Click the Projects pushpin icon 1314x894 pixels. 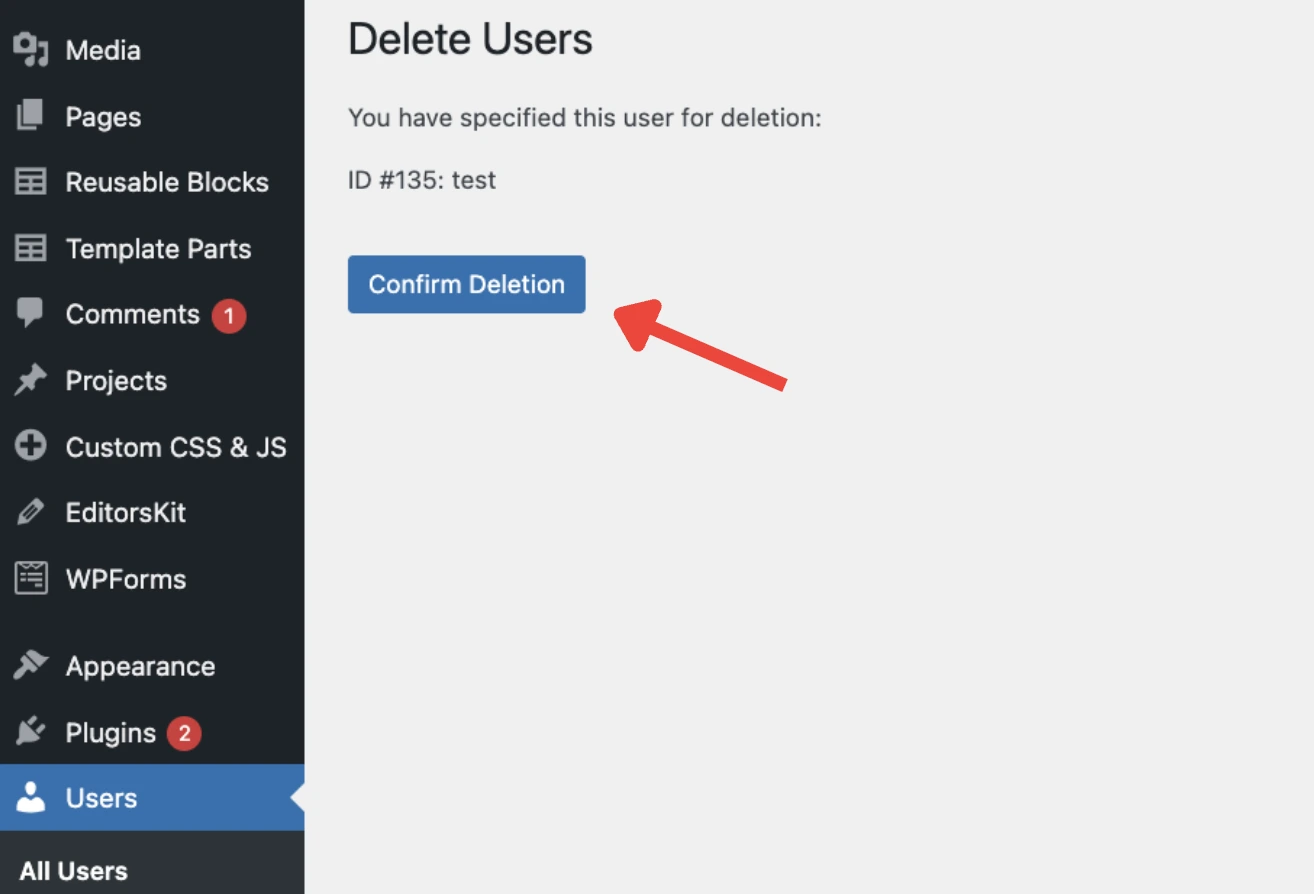31,380
